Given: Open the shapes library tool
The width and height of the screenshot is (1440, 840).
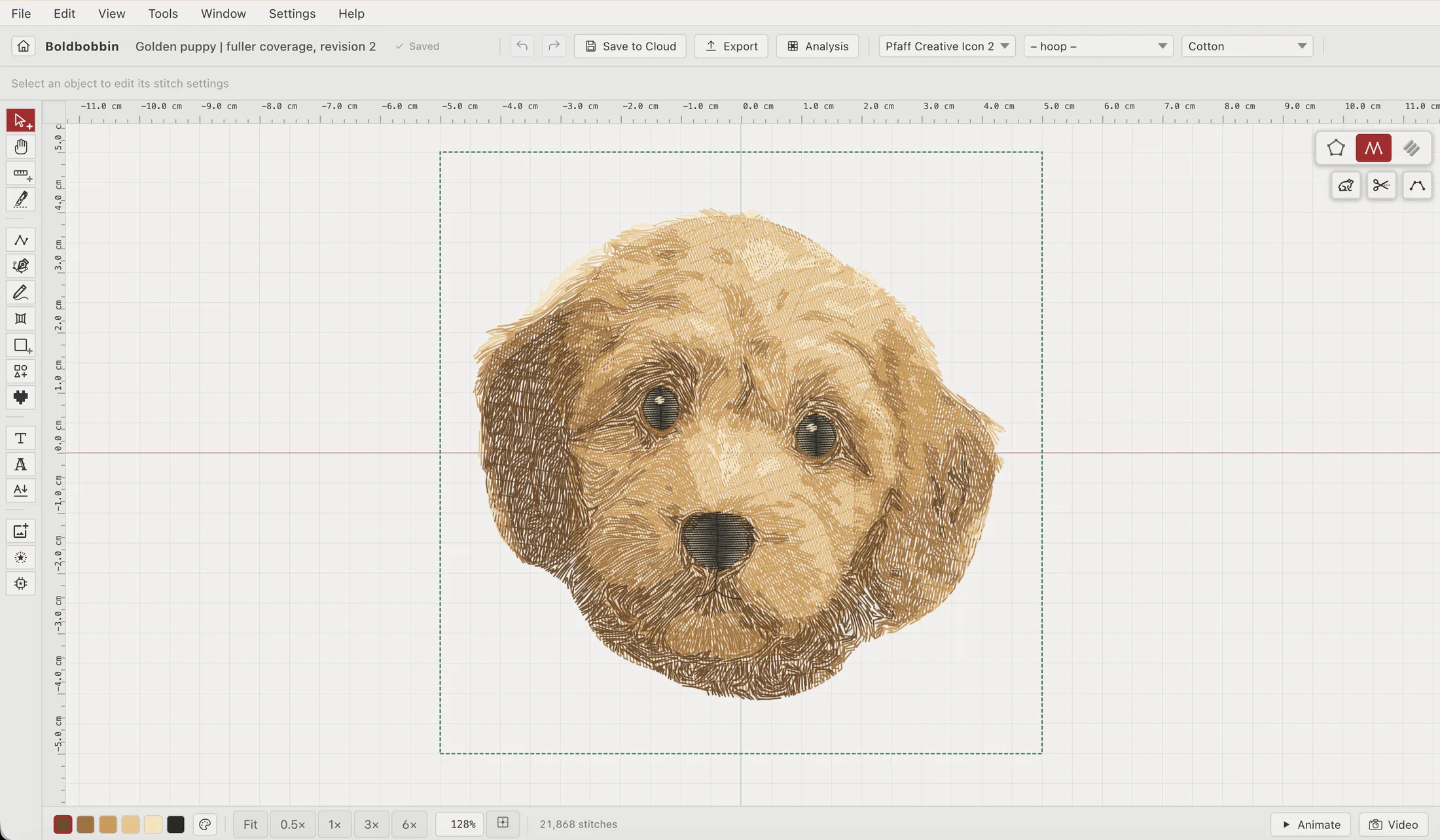Looking at the screenshot, I should click(21, 372).
